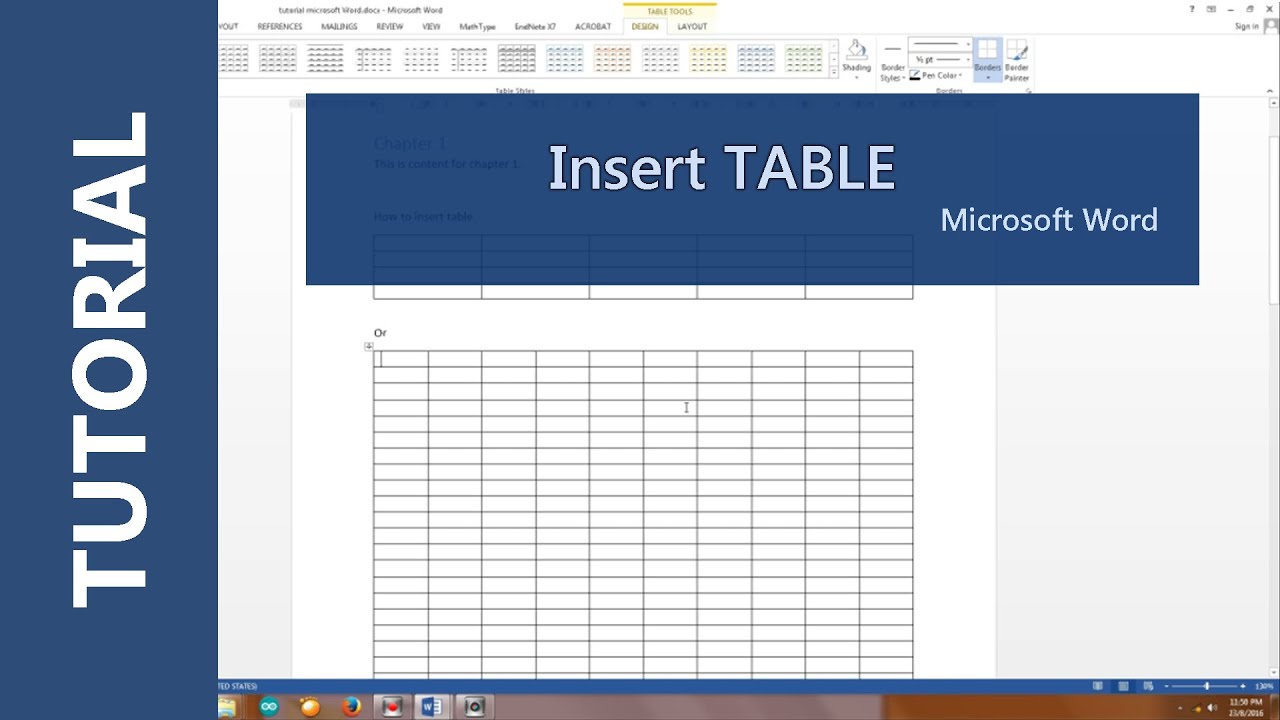Click the red recorder taskbar icon
The width and height of the screenshot is (1280, 720).
point(392,707)
